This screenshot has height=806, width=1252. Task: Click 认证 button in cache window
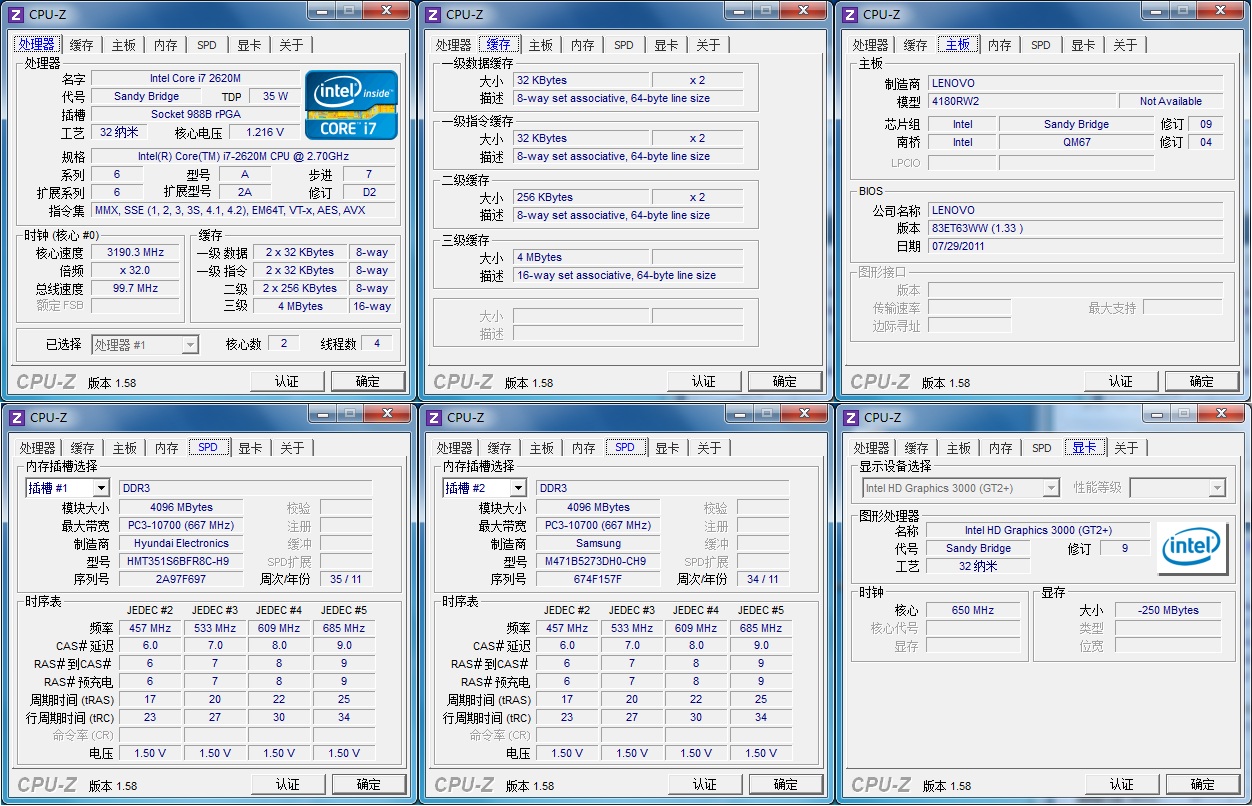pos(704,381)
